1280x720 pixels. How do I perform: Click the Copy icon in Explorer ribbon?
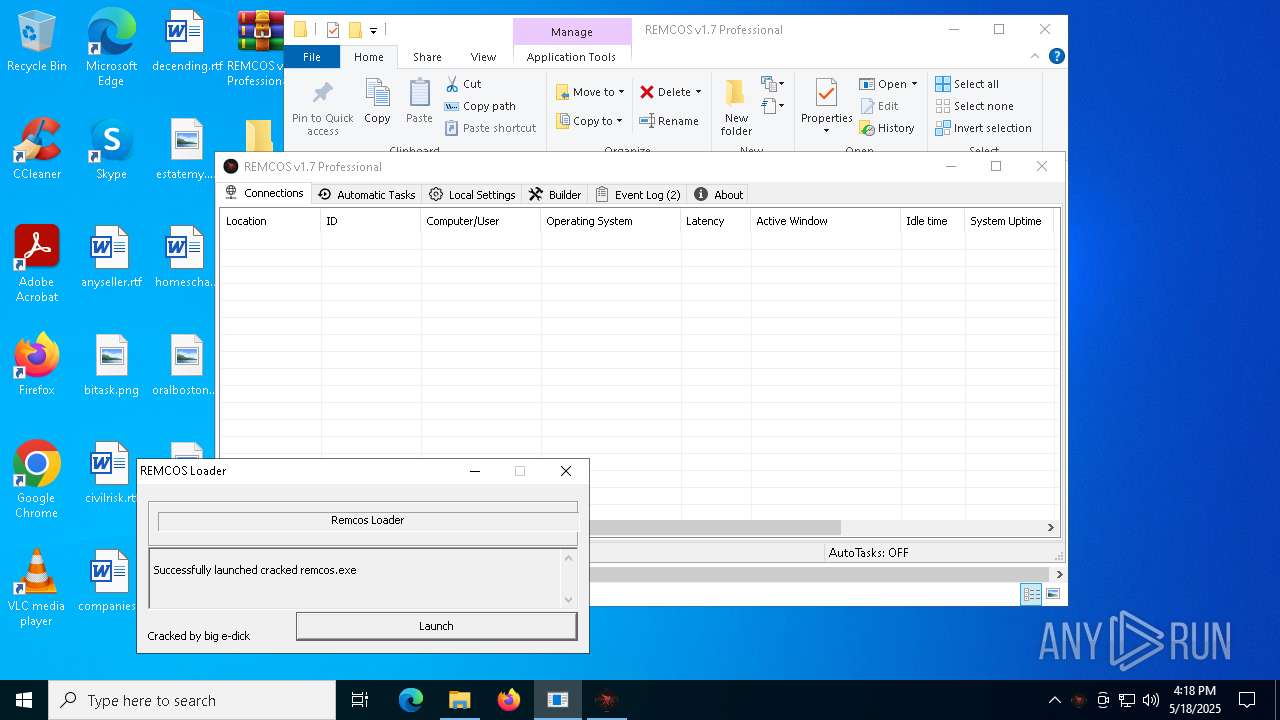[x=377, y=92]
